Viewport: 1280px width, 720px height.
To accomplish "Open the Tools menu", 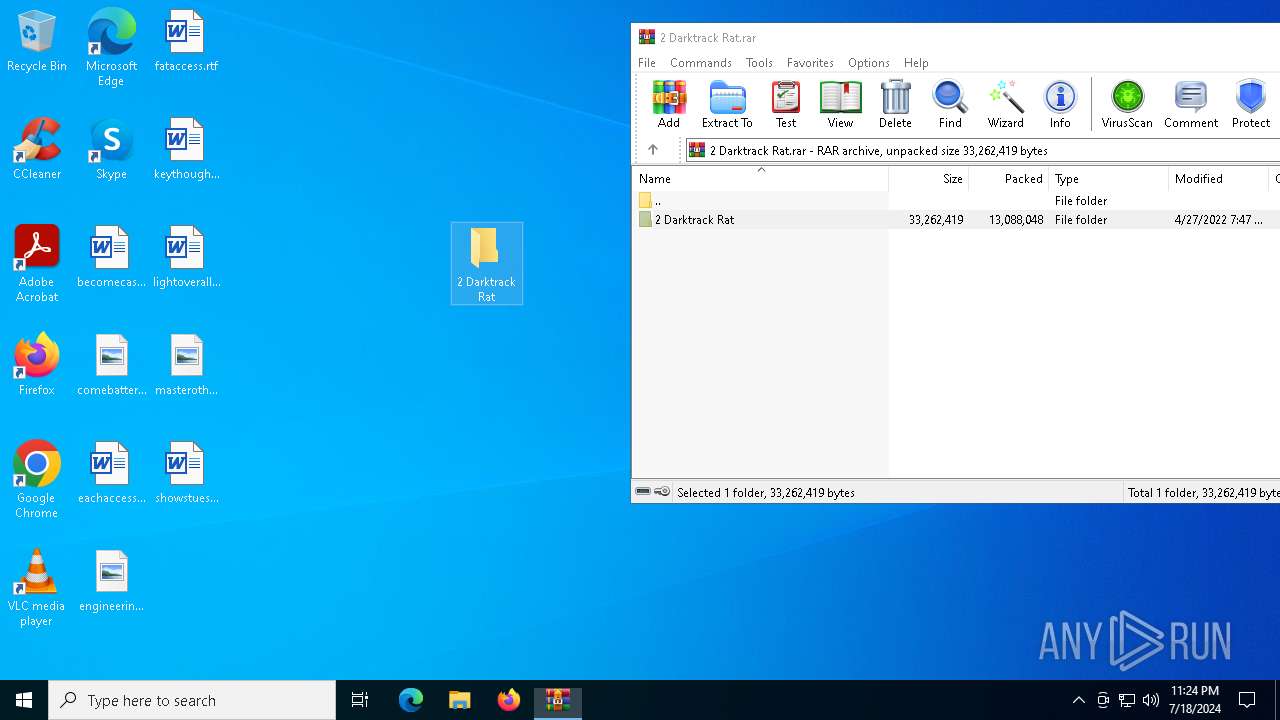I will [x=759, y=62].
